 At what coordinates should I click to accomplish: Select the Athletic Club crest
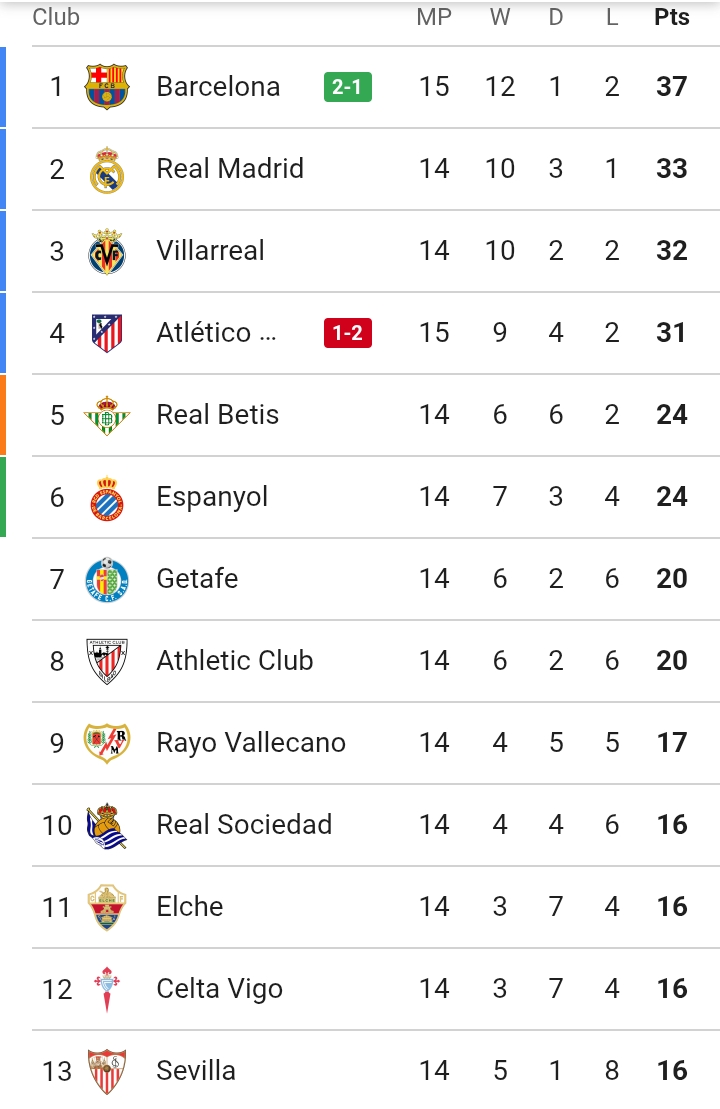click(107, 661)
